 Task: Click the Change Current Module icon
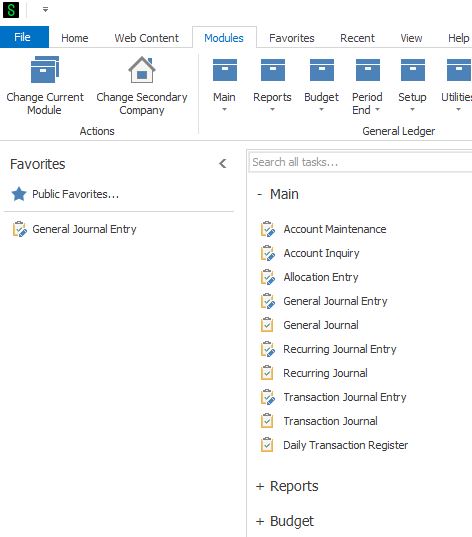tap(45, 70)
